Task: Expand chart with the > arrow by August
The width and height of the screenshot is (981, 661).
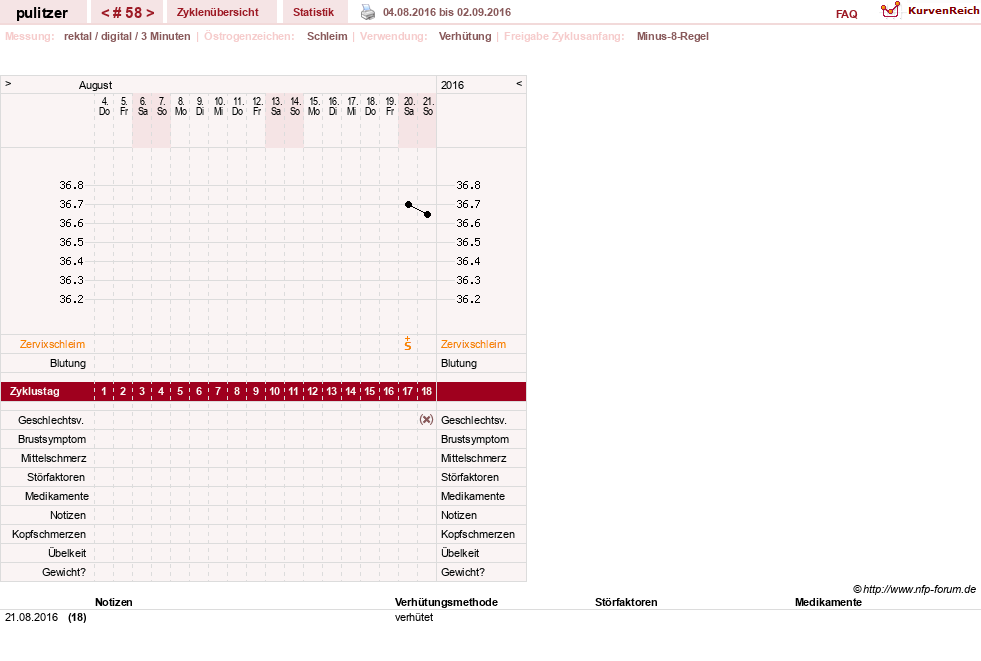Action: pos(8,83)
